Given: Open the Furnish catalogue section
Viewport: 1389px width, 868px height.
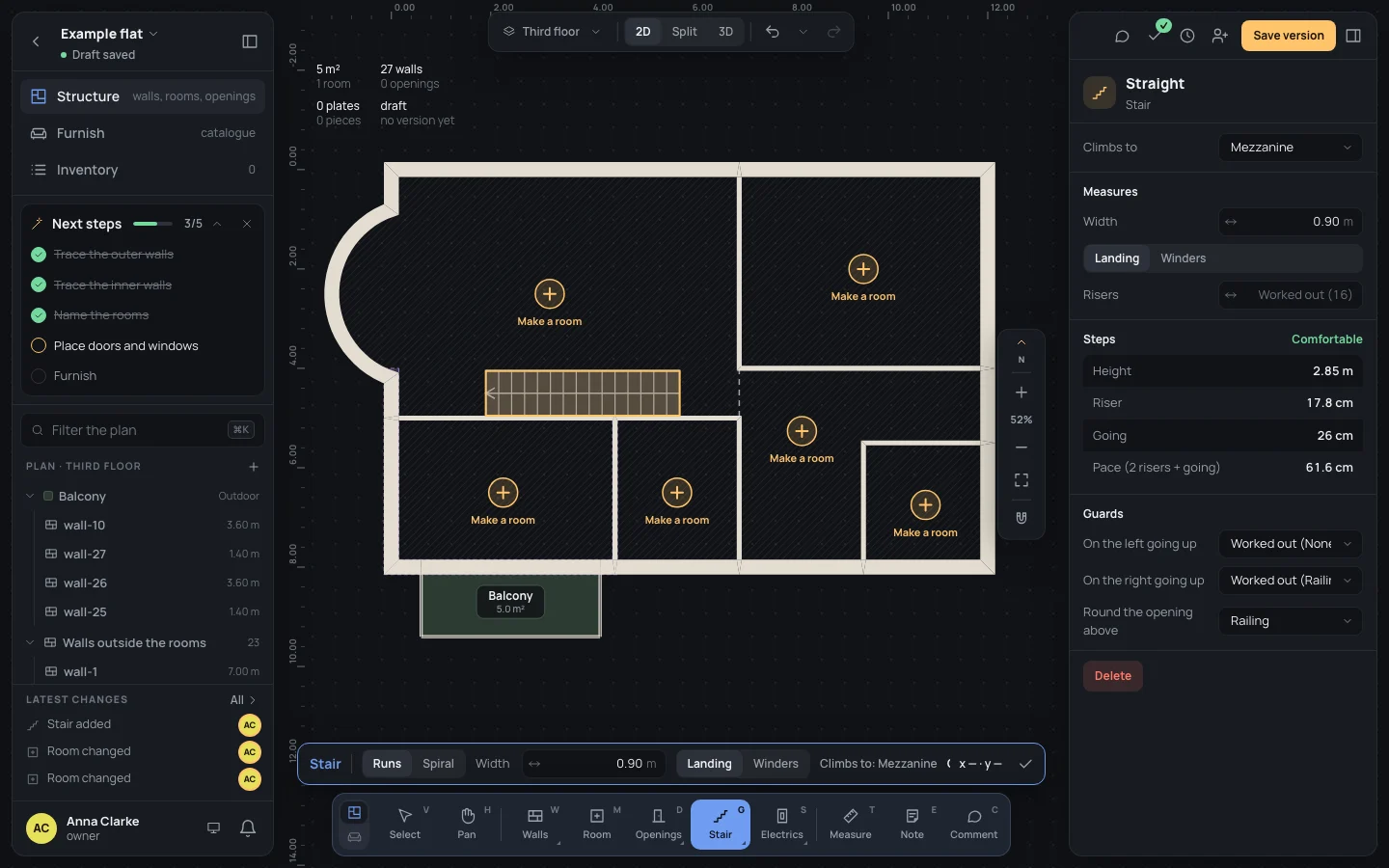Looking at the screenshot, I should [x=143, y=133].
